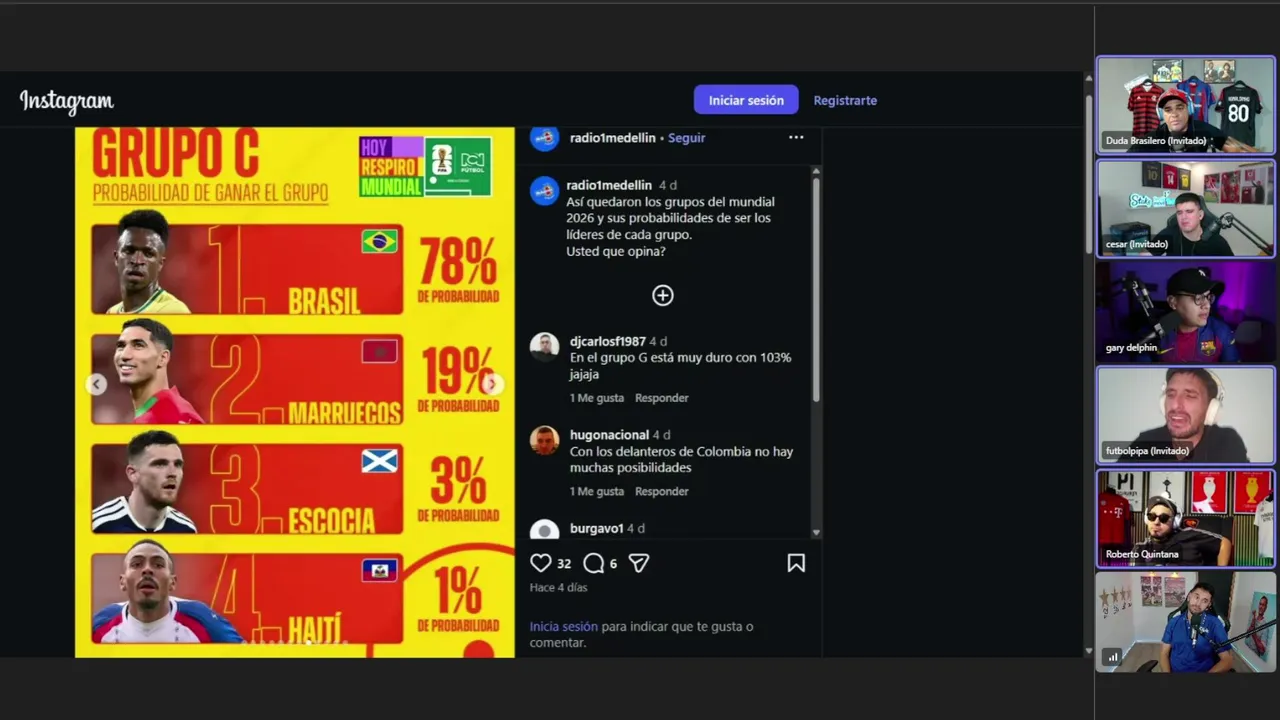Click audio level icon on bottom participant
The height and width of the screenshot is (720, 1280).
point(1112,657)
